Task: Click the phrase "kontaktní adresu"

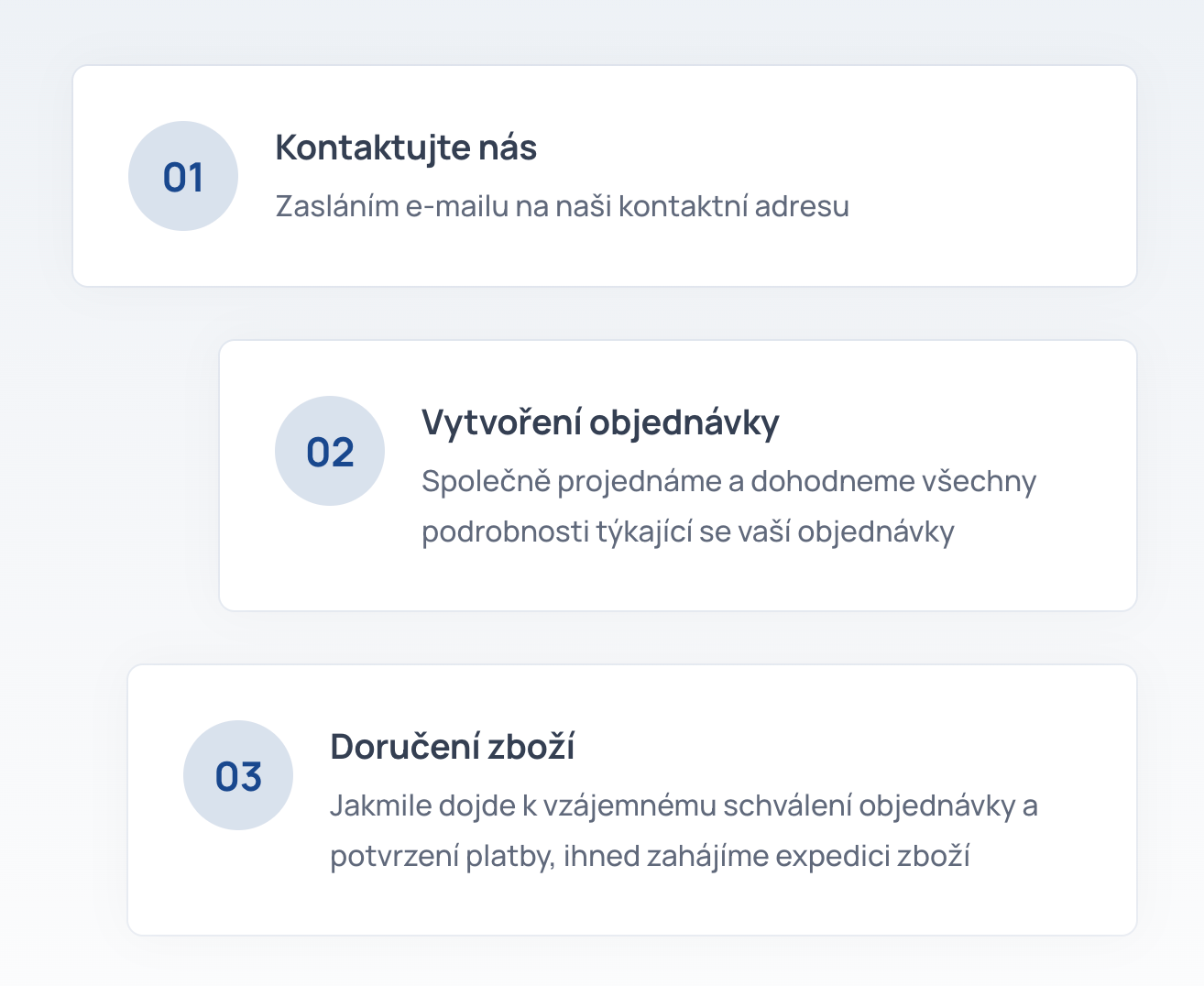Action: pyautogui.click(x=733, y=206)
